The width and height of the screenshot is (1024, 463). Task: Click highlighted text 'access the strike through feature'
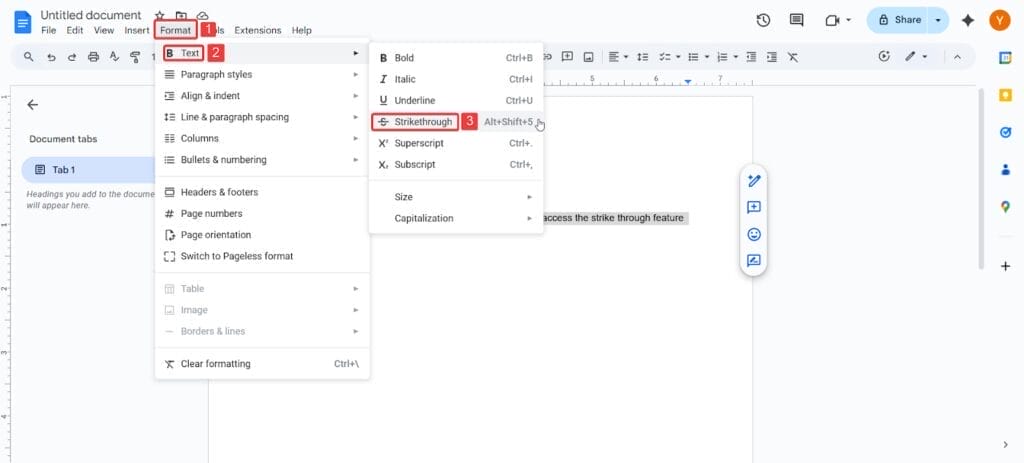click(613, 218)
